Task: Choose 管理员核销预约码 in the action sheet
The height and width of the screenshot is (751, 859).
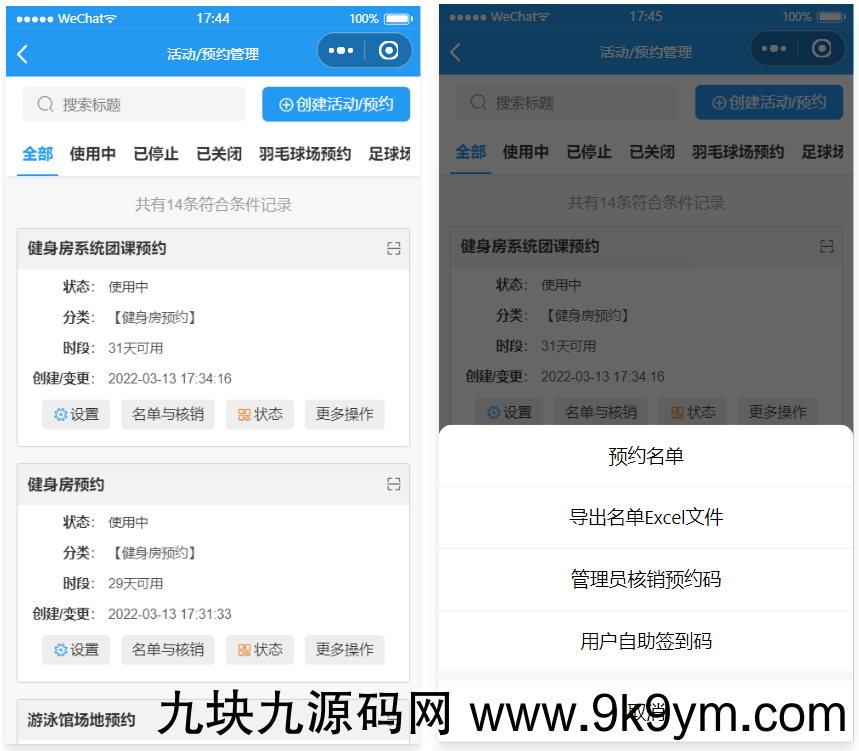Action: [646, 580]
